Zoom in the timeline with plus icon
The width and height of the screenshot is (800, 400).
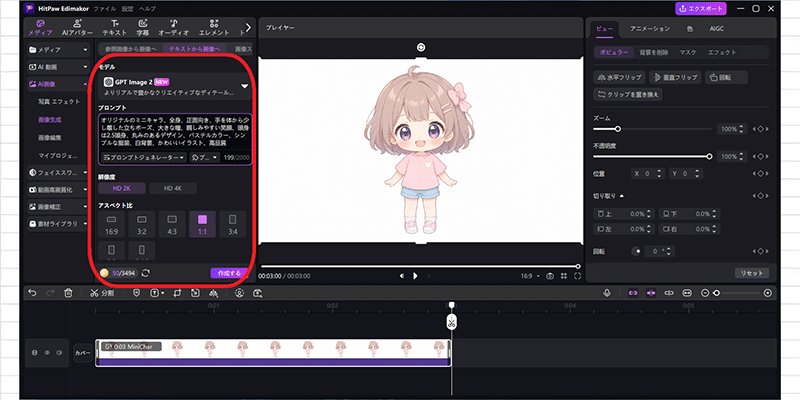[x=767, y=293]
